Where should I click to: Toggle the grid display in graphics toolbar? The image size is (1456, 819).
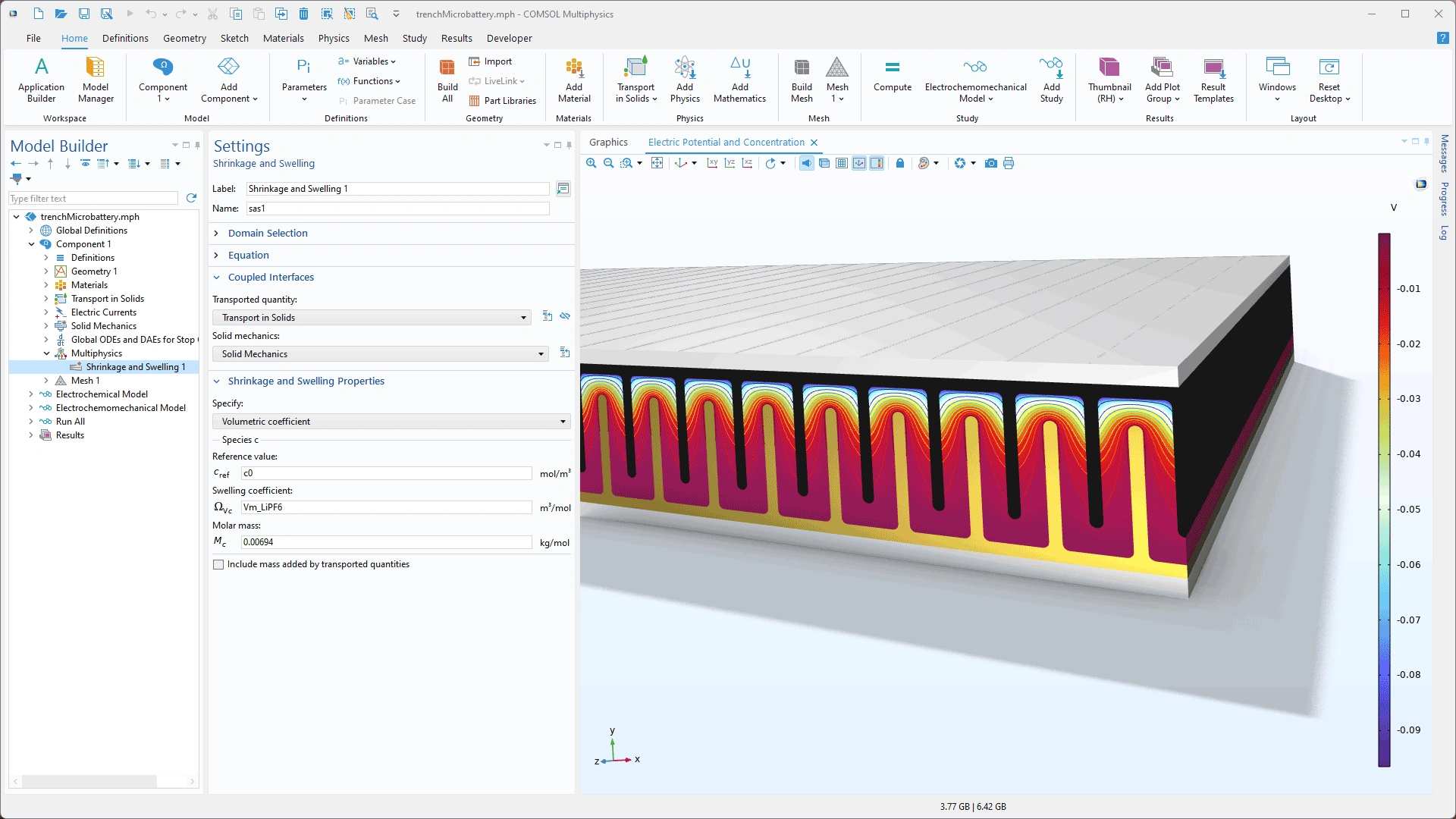pos(842,163)
